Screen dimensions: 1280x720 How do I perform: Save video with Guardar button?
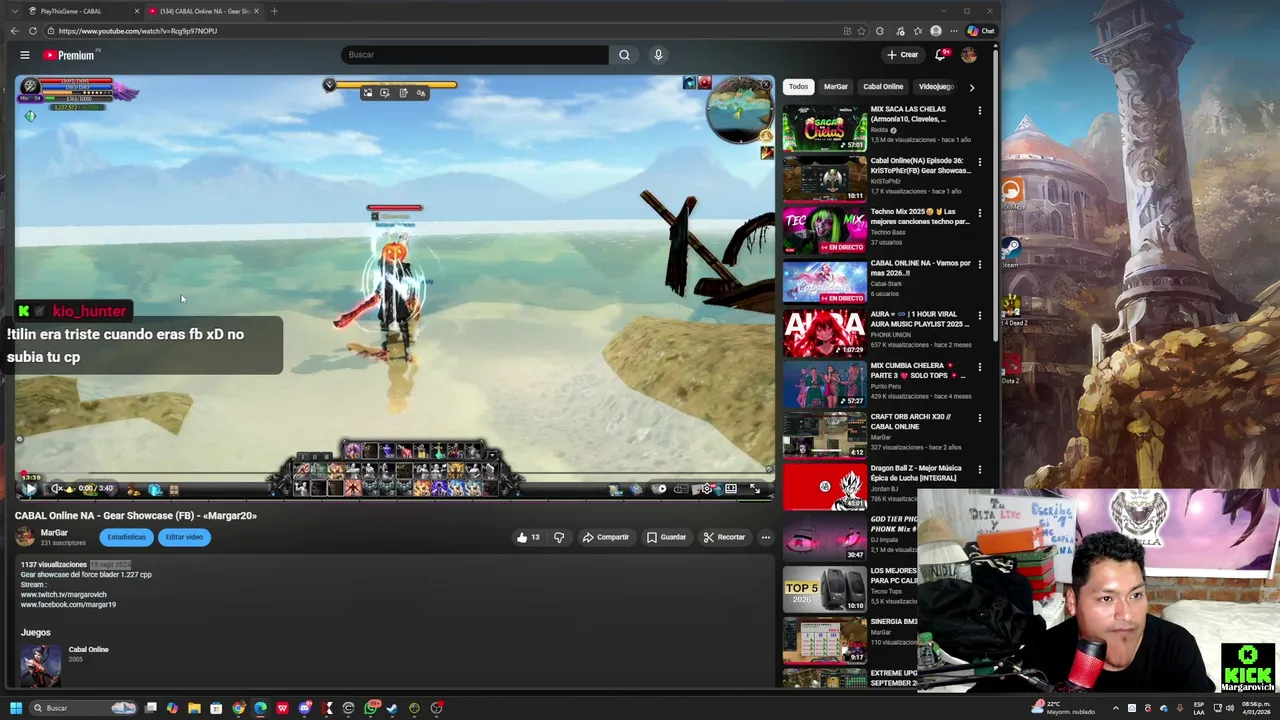point(666,537)
